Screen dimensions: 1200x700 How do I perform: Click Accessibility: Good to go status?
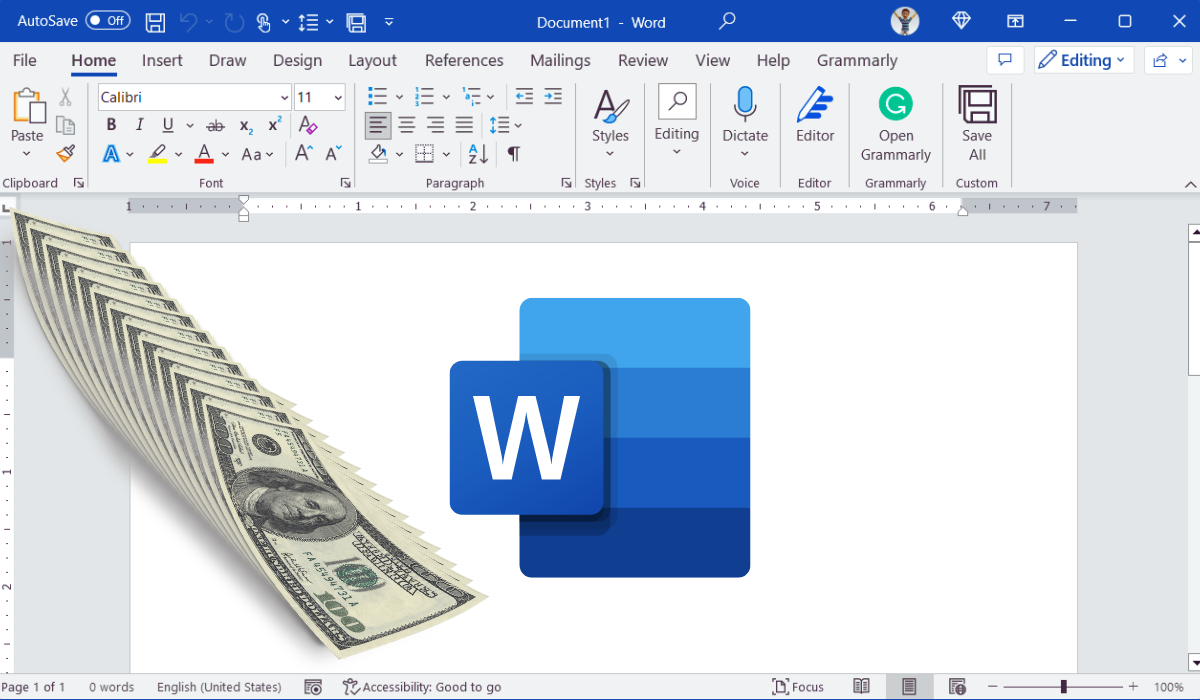422,687
